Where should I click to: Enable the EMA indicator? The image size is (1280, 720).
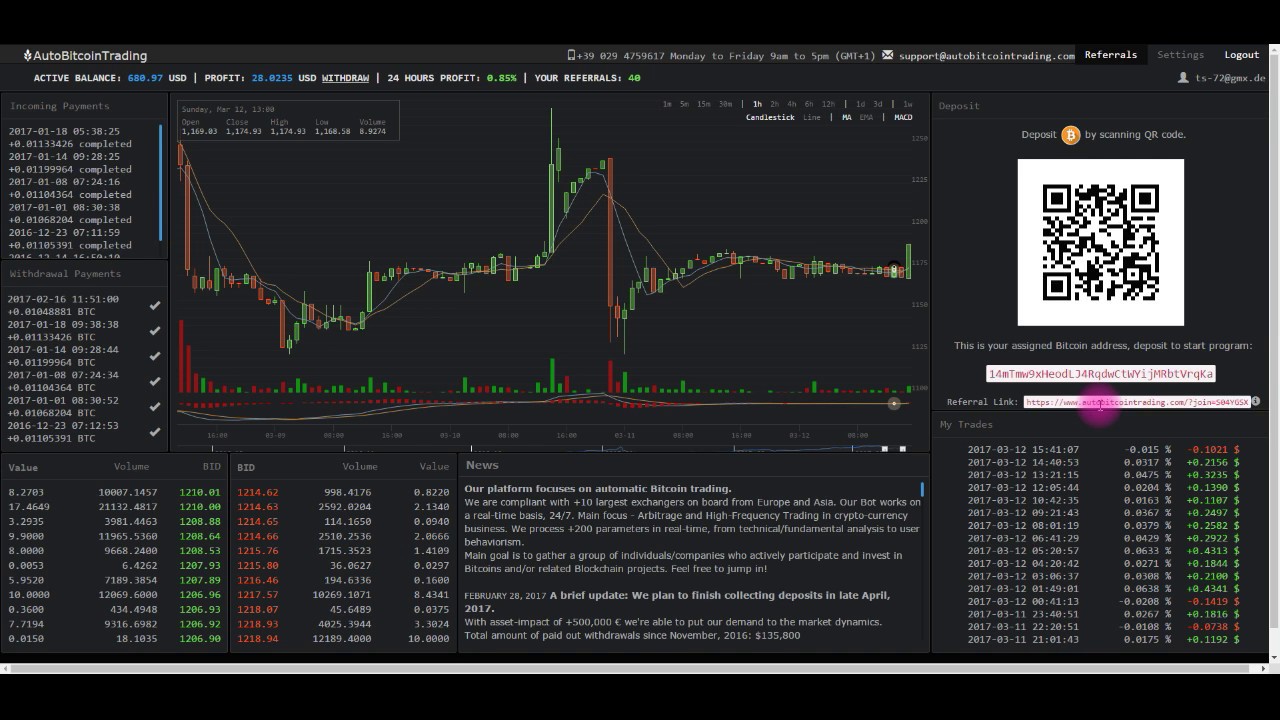[866, 118]
